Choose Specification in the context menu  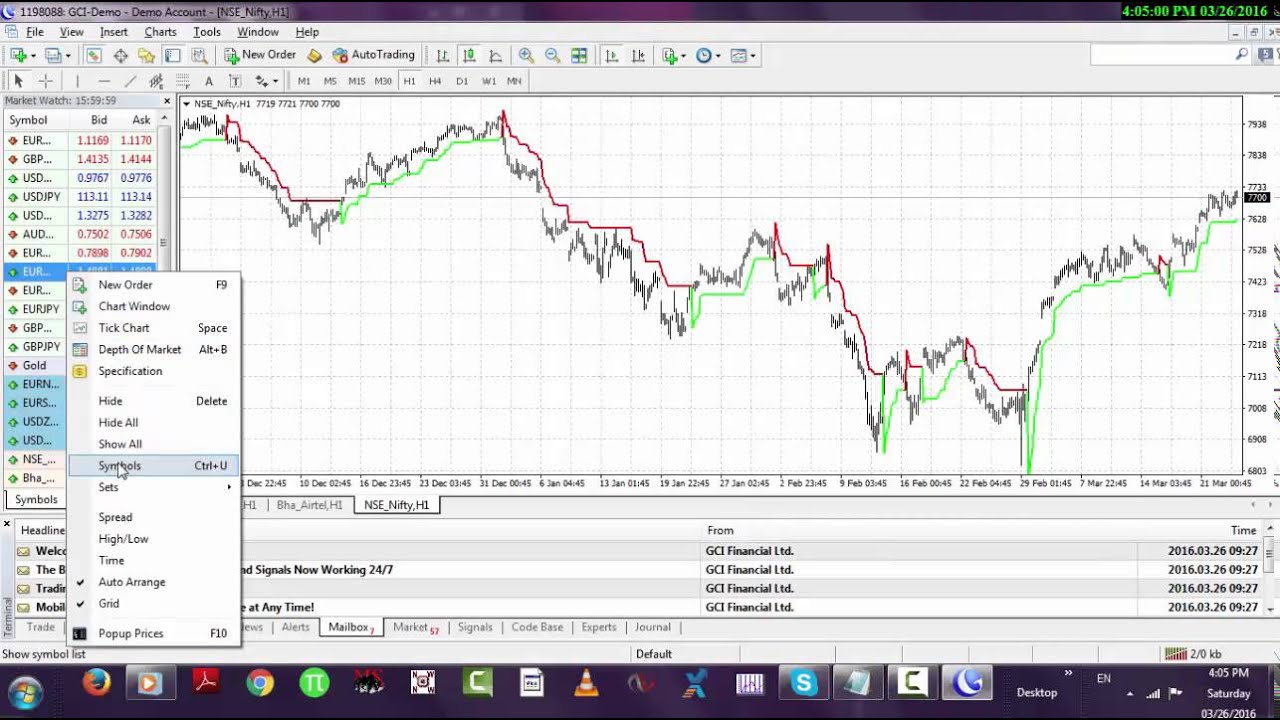point(154,371)
